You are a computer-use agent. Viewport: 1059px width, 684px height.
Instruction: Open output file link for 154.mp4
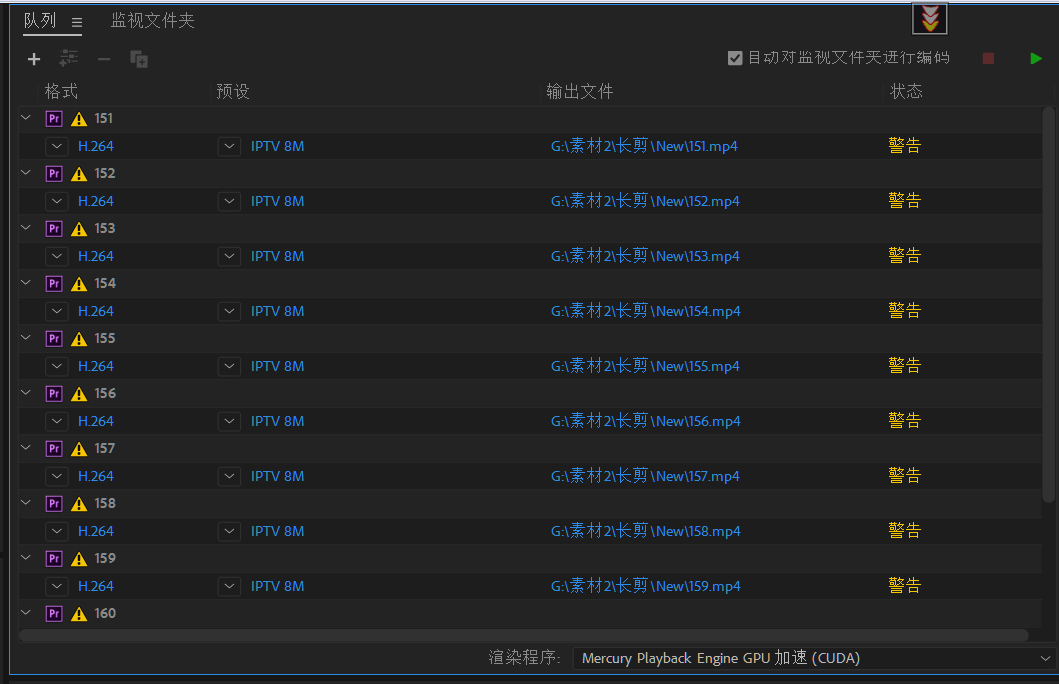pos(644,310)
